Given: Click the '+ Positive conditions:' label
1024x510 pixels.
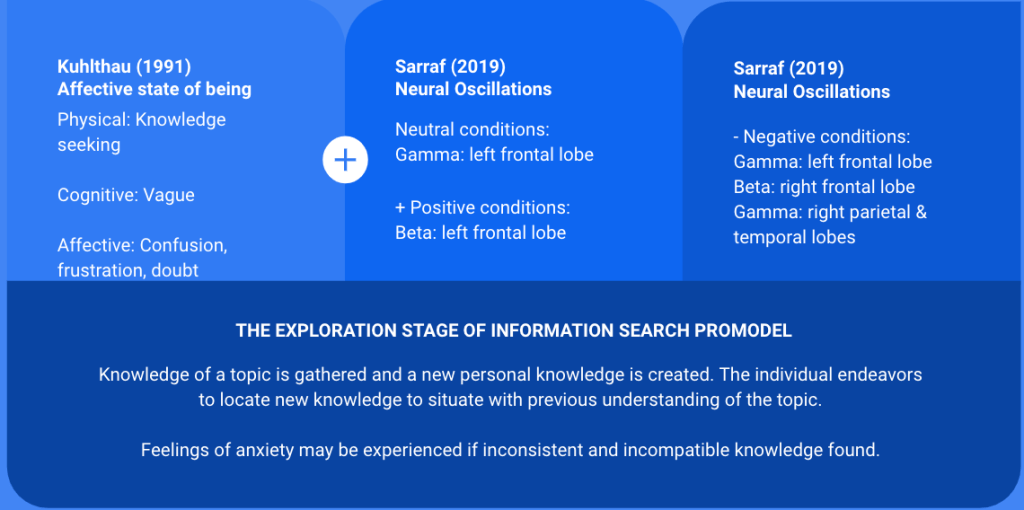Looking at the screenshot, I should 482,208.
